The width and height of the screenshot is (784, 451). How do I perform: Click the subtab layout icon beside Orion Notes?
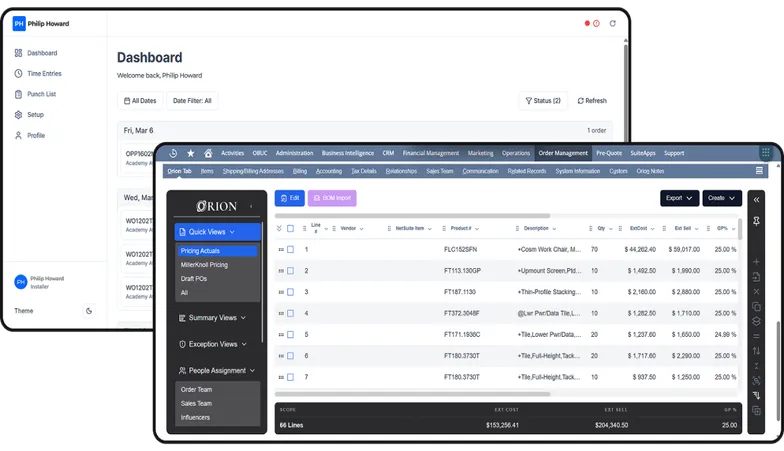(759, 170)
